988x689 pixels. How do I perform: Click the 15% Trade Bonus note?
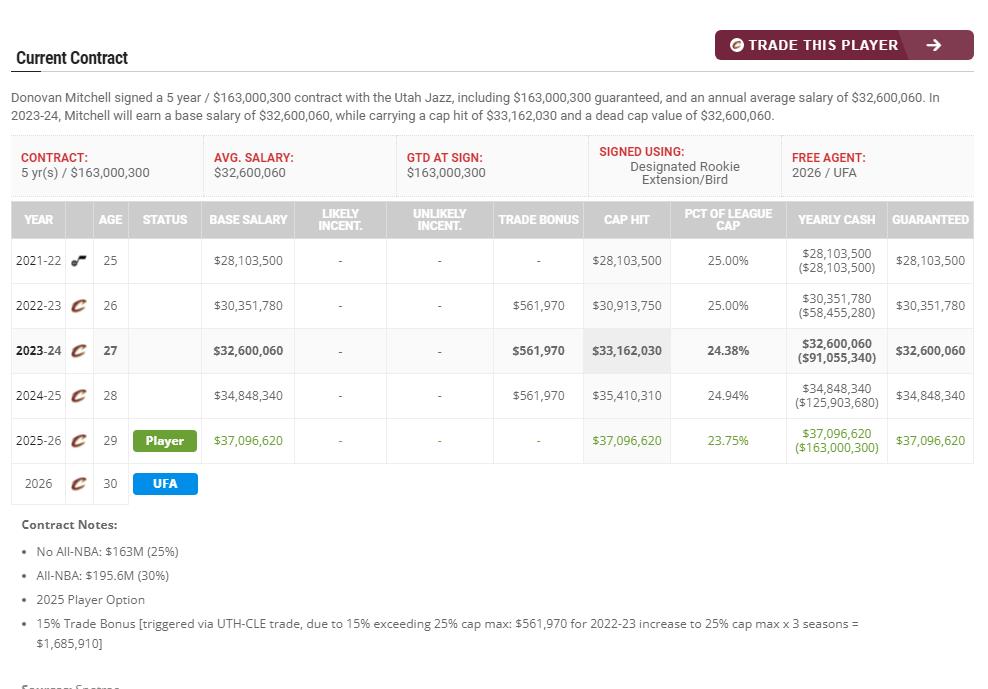click(x=447, y=634)
